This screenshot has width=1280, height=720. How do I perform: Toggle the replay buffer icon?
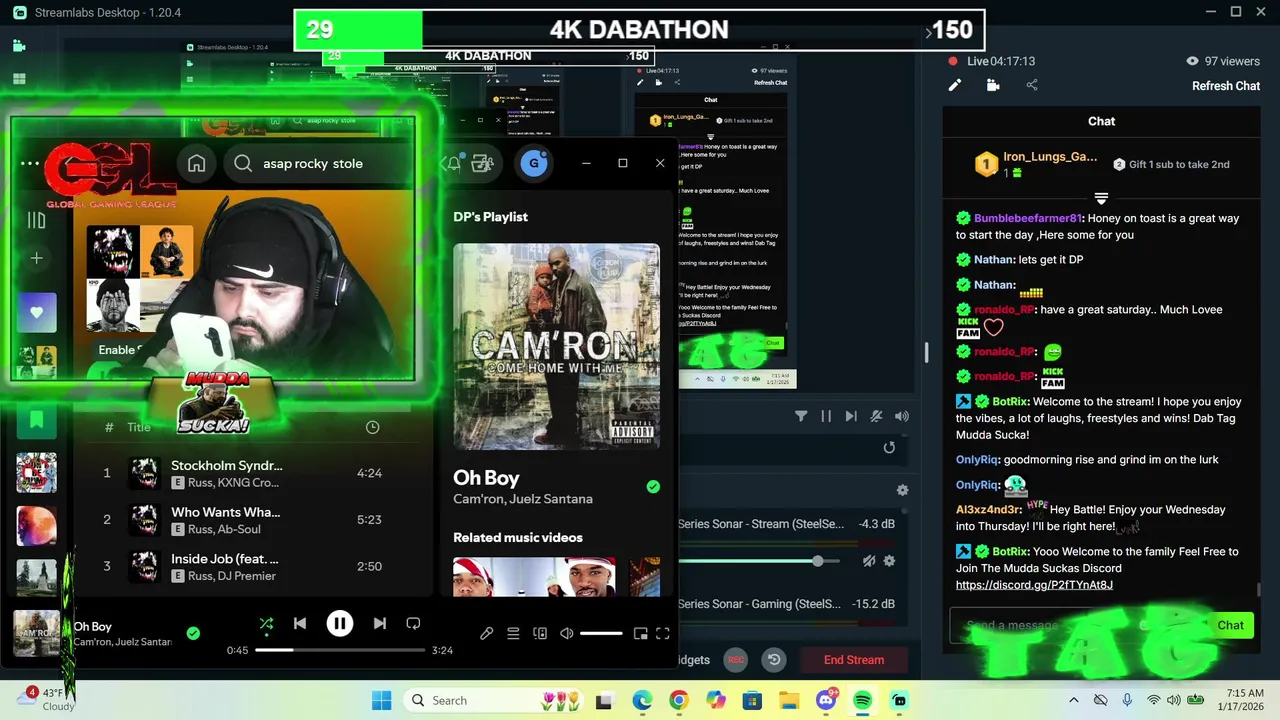[x=774, y=660]
